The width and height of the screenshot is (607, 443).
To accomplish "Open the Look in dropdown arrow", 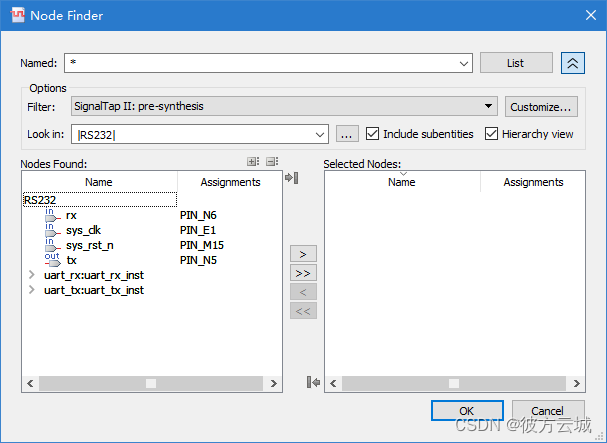I will pyautogui.click(x=320, y=135).
